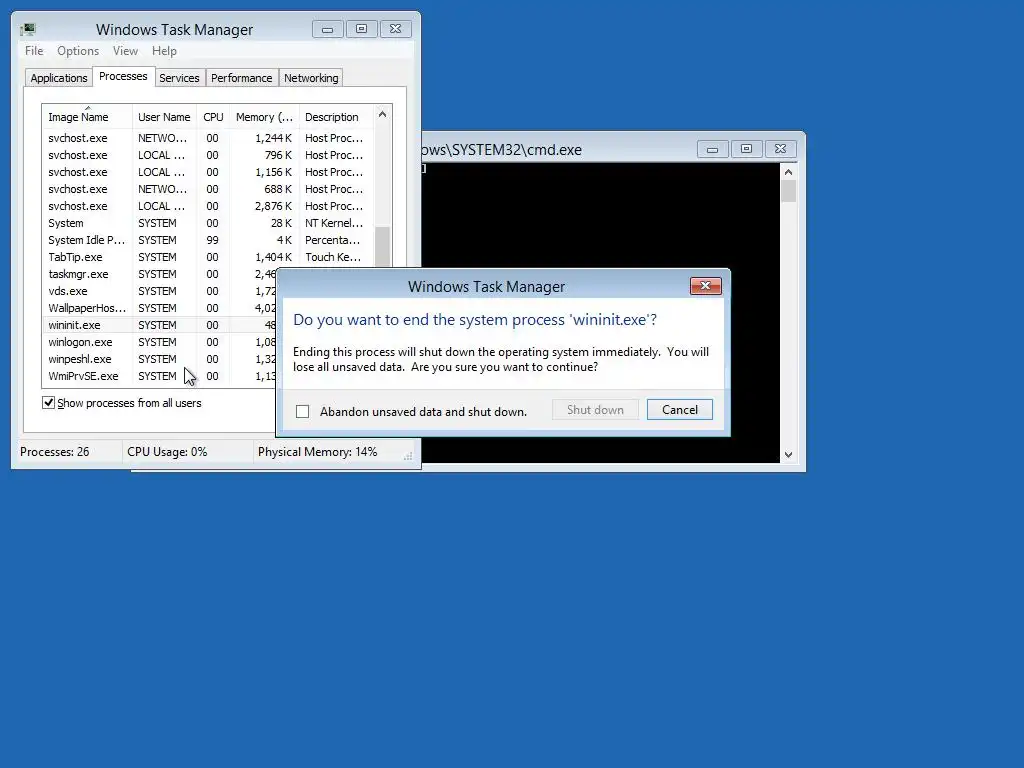Viewport: 1024px width, 768px height.
Task: Select the vds.exe process
Action: (161, 291)
